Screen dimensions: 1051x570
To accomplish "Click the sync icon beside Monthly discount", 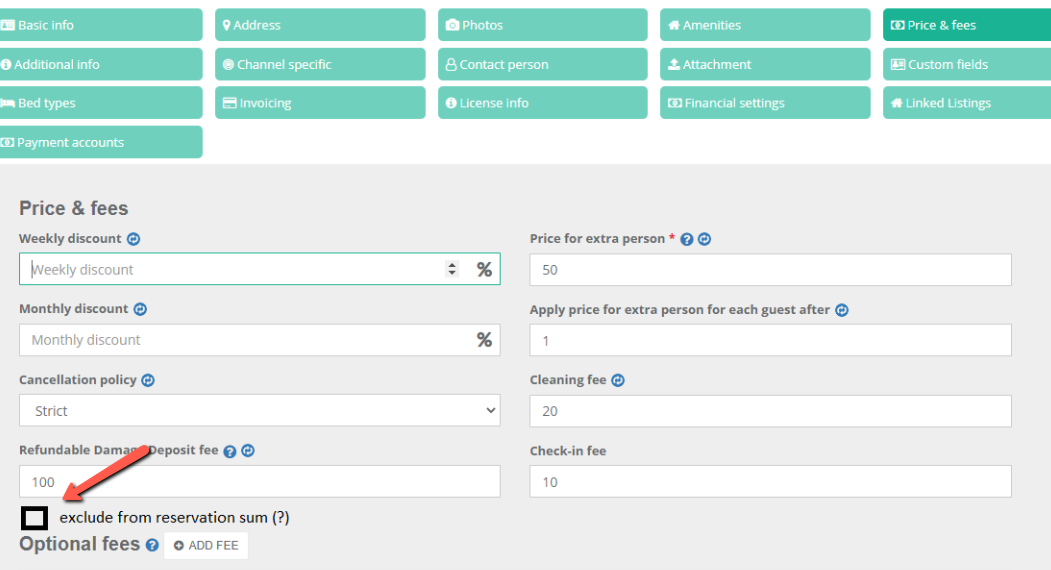I will click(140, 309).
